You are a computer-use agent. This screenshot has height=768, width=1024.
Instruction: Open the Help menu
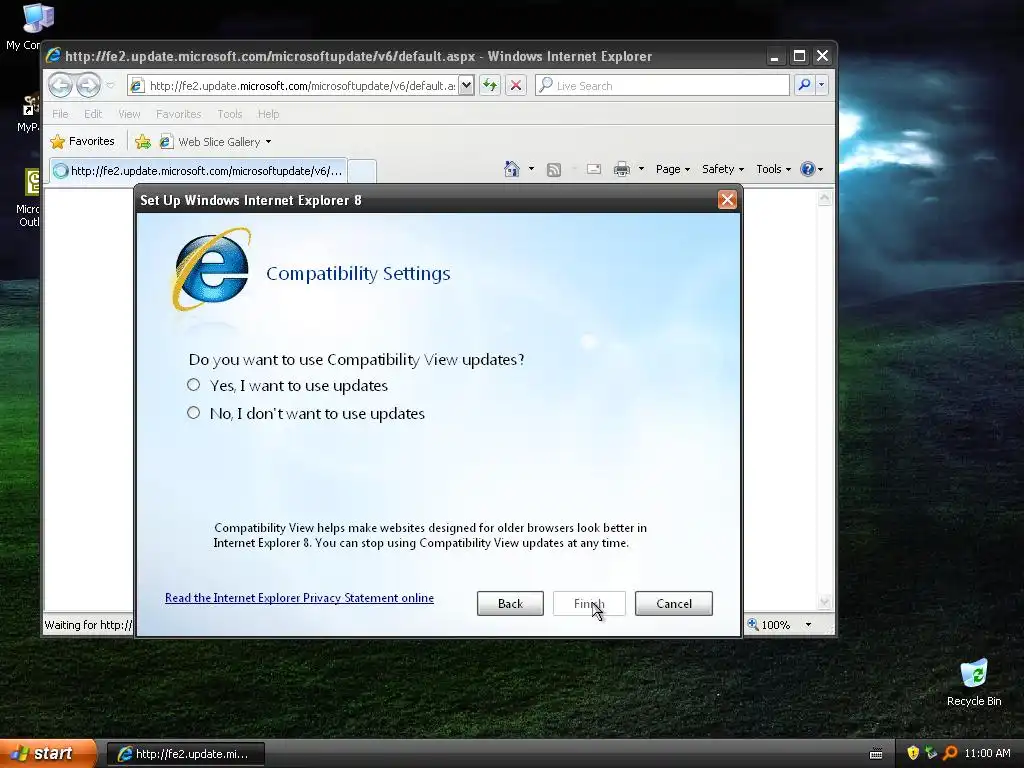[268, 114]
